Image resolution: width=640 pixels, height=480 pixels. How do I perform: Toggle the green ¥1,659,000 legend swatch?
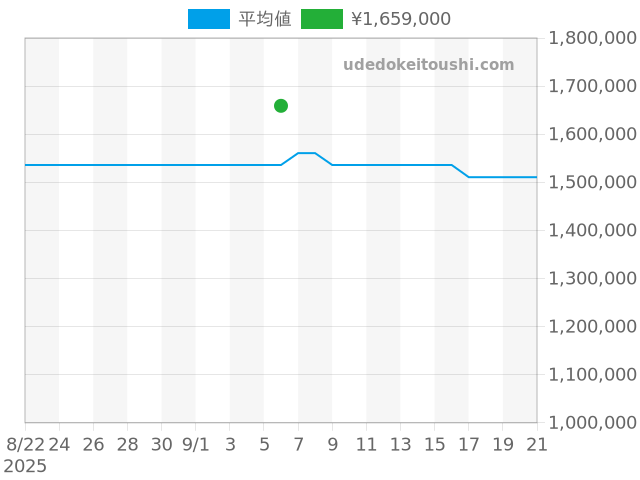tap(321, 19)
